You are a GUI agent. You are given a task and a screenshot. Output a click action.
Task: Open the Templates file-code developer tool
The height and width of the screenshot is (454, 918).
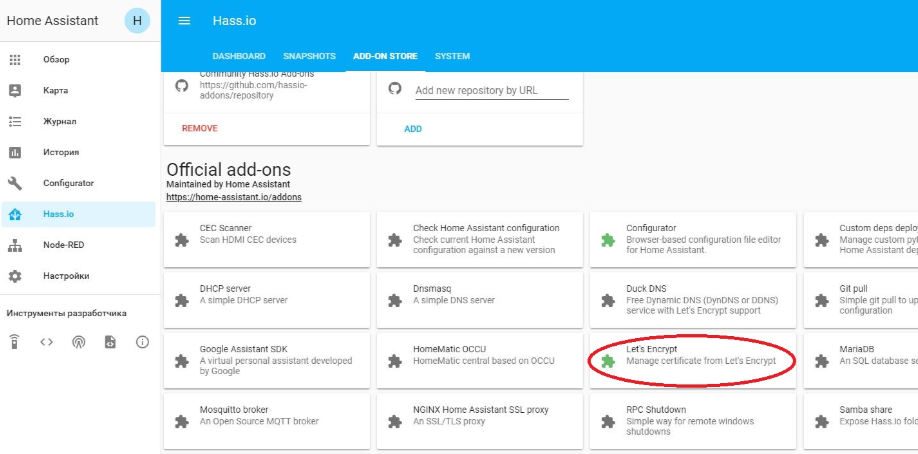[110, 342]
